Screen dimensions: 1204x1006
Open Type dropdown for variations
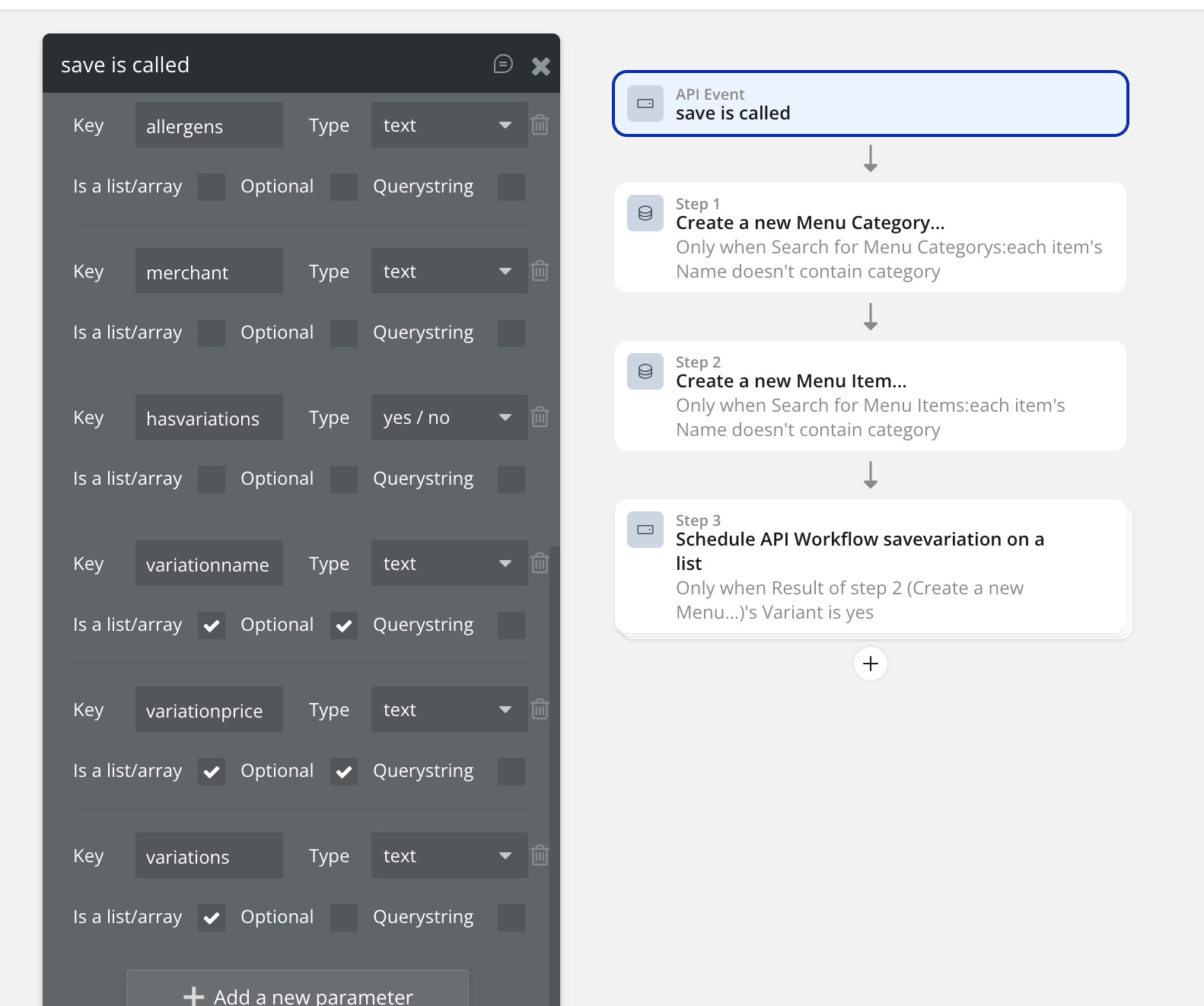(x=449, y=855)
